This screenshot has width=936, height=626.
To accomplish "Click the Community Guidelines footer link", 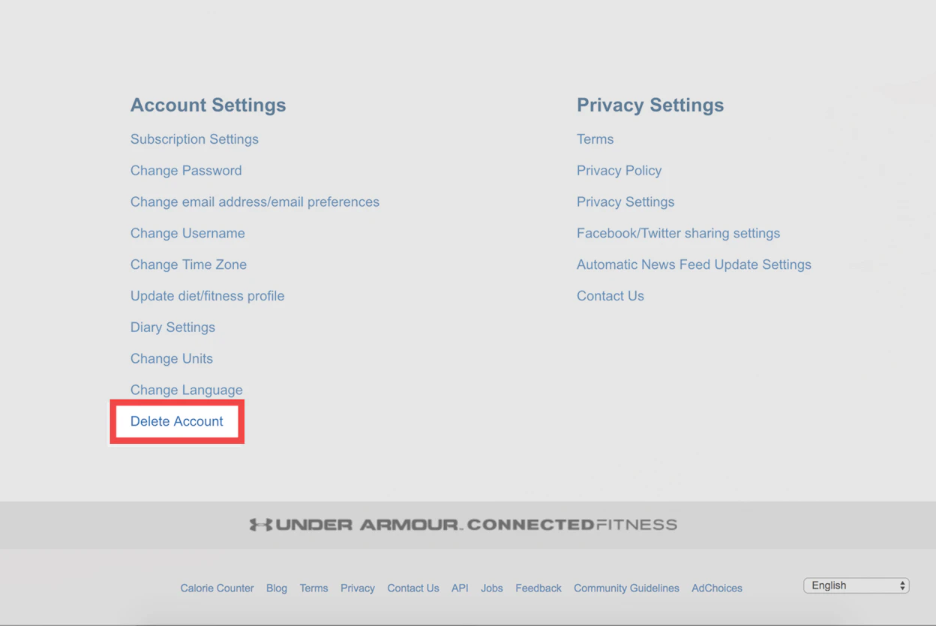I will 626,588.
